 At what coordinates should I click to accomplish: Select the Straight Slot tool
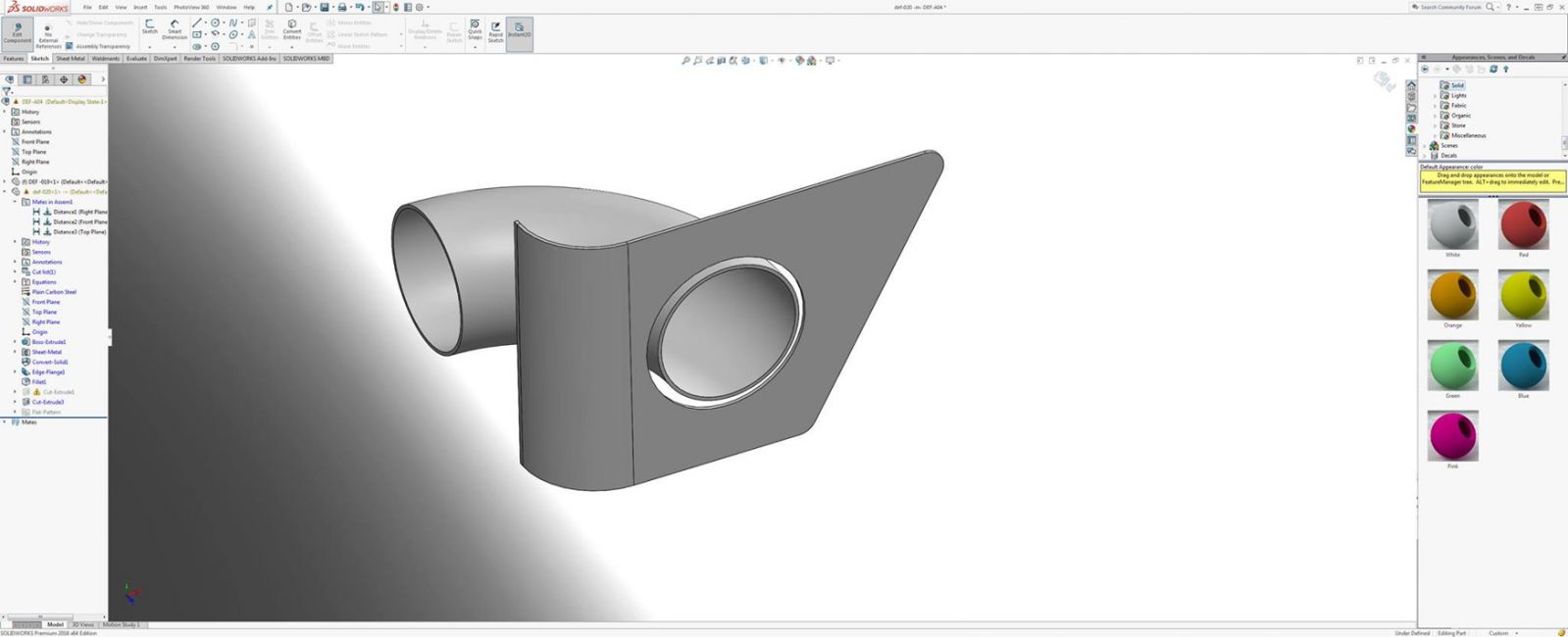(x=196, y=46)
